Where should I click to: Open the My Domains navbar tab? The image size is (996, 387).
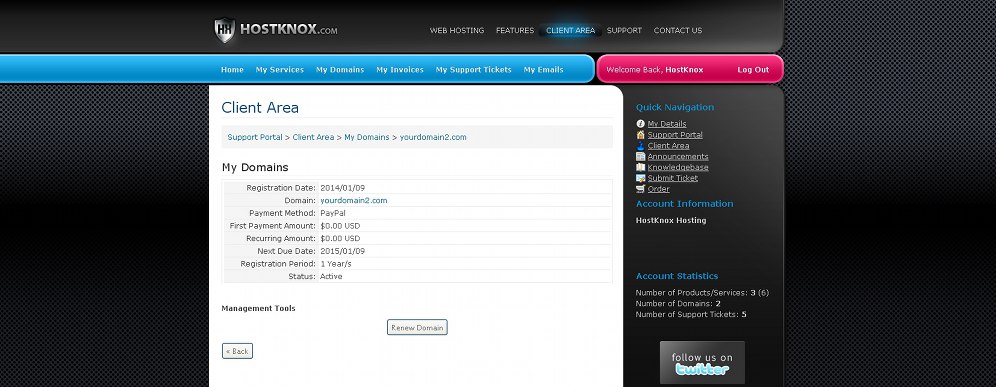340,70
